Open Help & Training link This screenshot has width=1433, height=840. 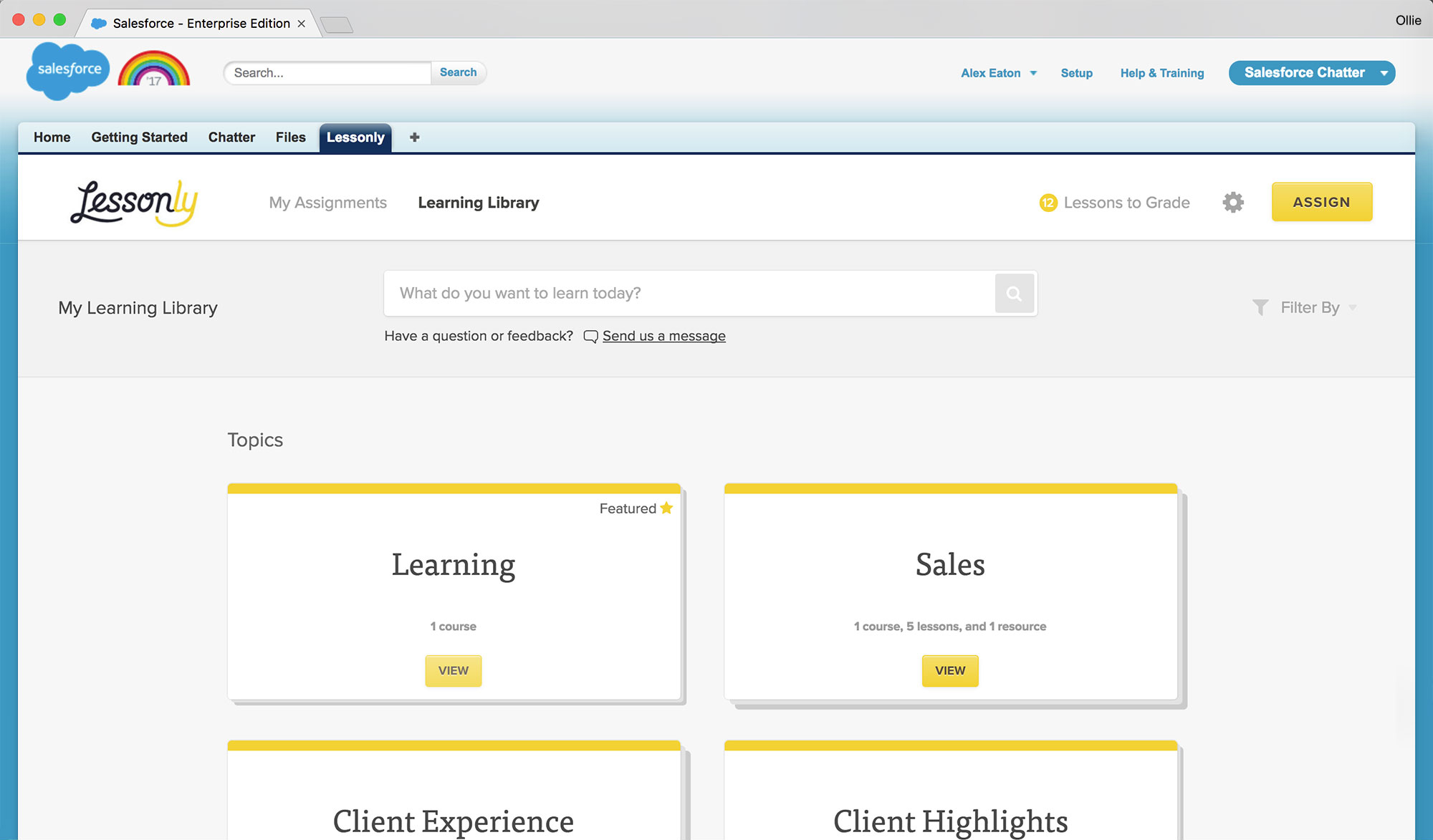point(1162,73)
